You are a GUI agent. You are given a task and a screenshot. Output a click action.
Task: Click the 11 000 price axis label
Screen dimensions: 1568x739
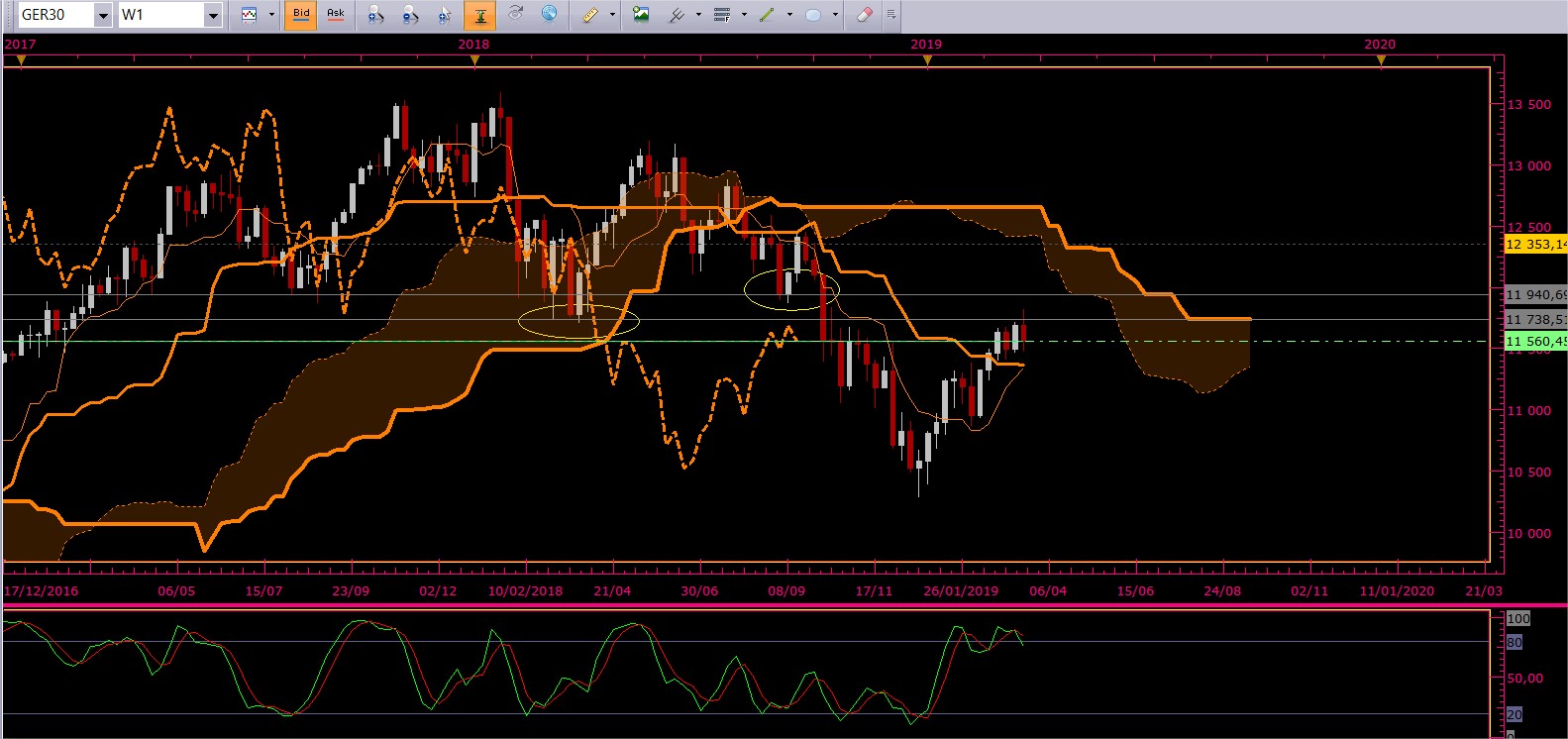(x=1529, y=411)
